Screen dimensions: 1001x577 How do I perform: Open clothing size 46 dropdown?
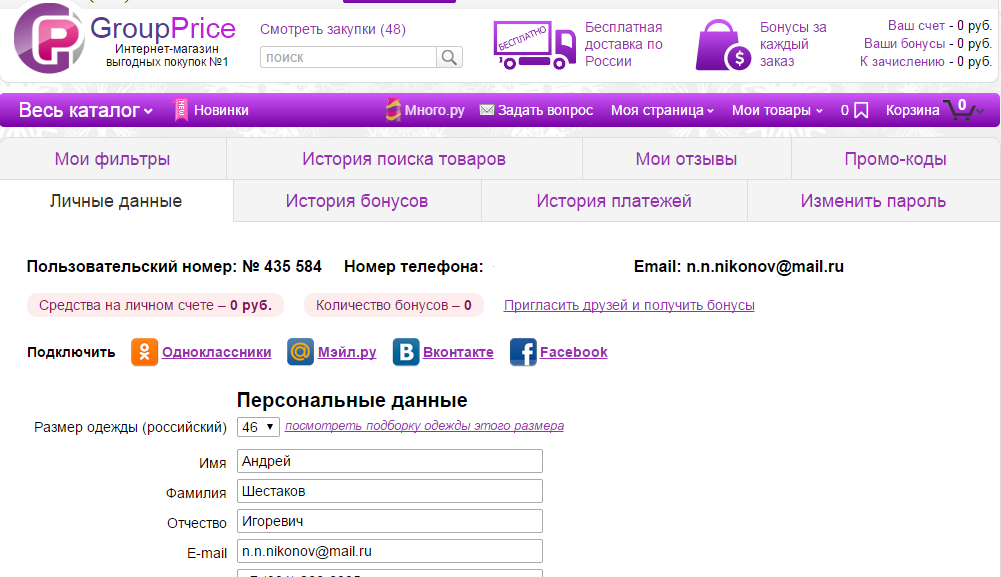[x=258, y=427]
